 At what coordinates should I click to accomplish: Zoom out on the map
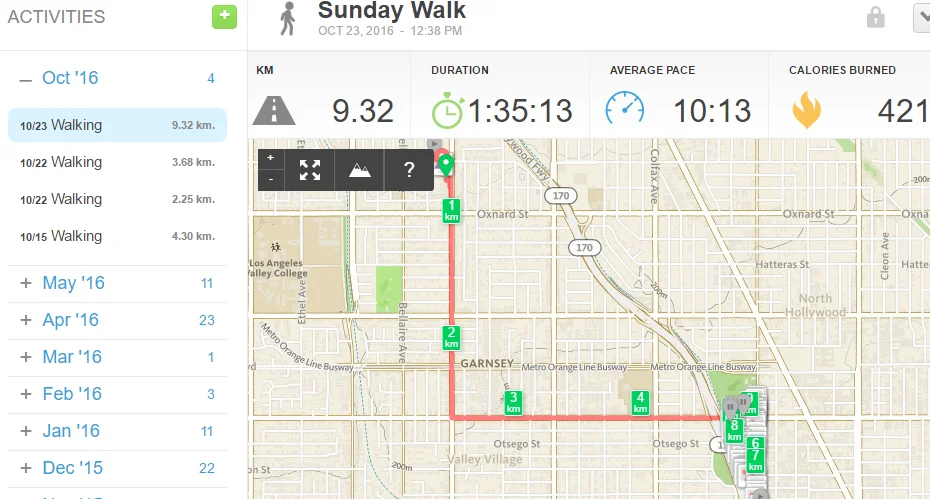click(x=271, y=179)
